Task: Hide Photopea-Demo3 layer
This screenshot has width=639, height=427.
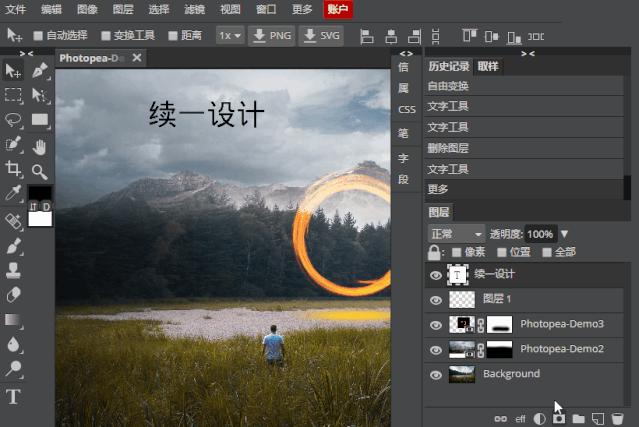Action: tap(436, 325)
